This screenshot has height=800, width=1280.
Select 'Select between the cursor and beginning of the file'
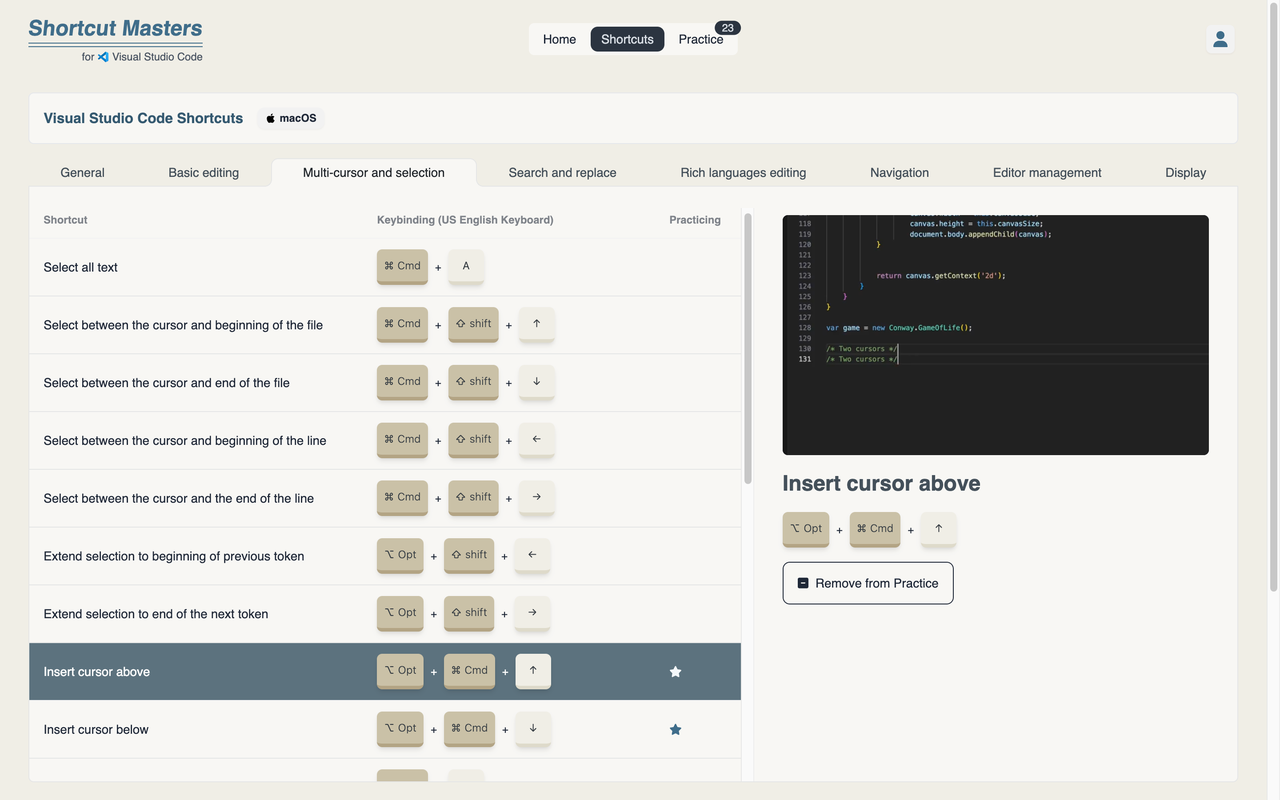coord(385,325)
